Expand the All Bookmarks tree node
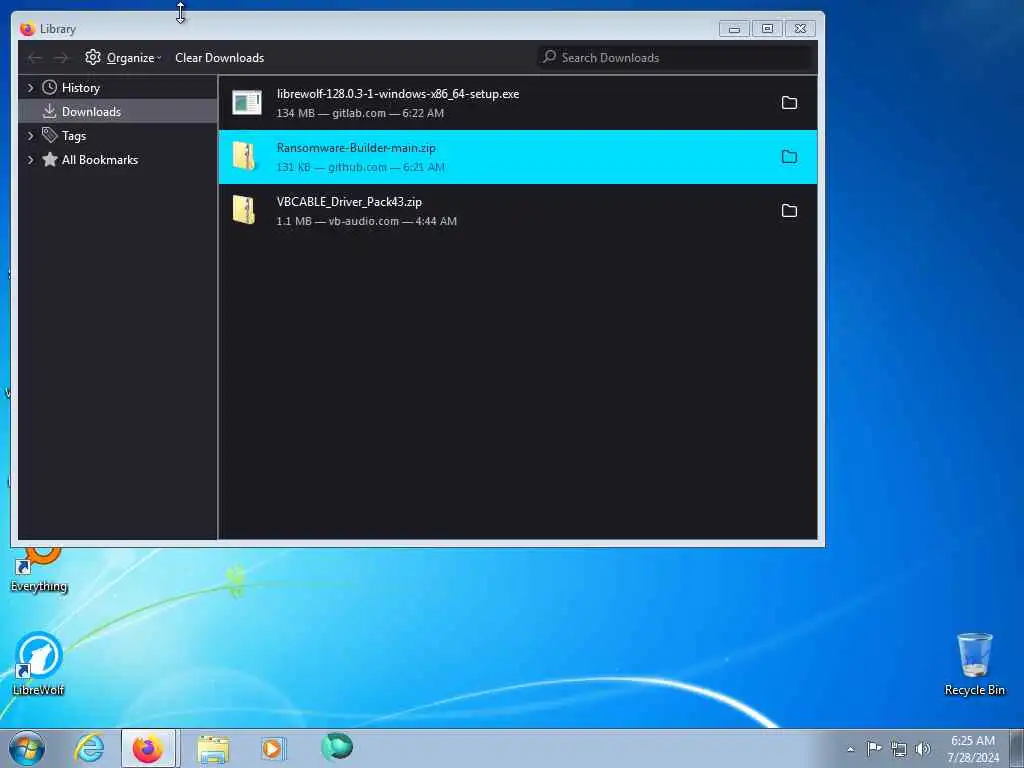The width and height of the screenshot is (1024, 768). 30,159
